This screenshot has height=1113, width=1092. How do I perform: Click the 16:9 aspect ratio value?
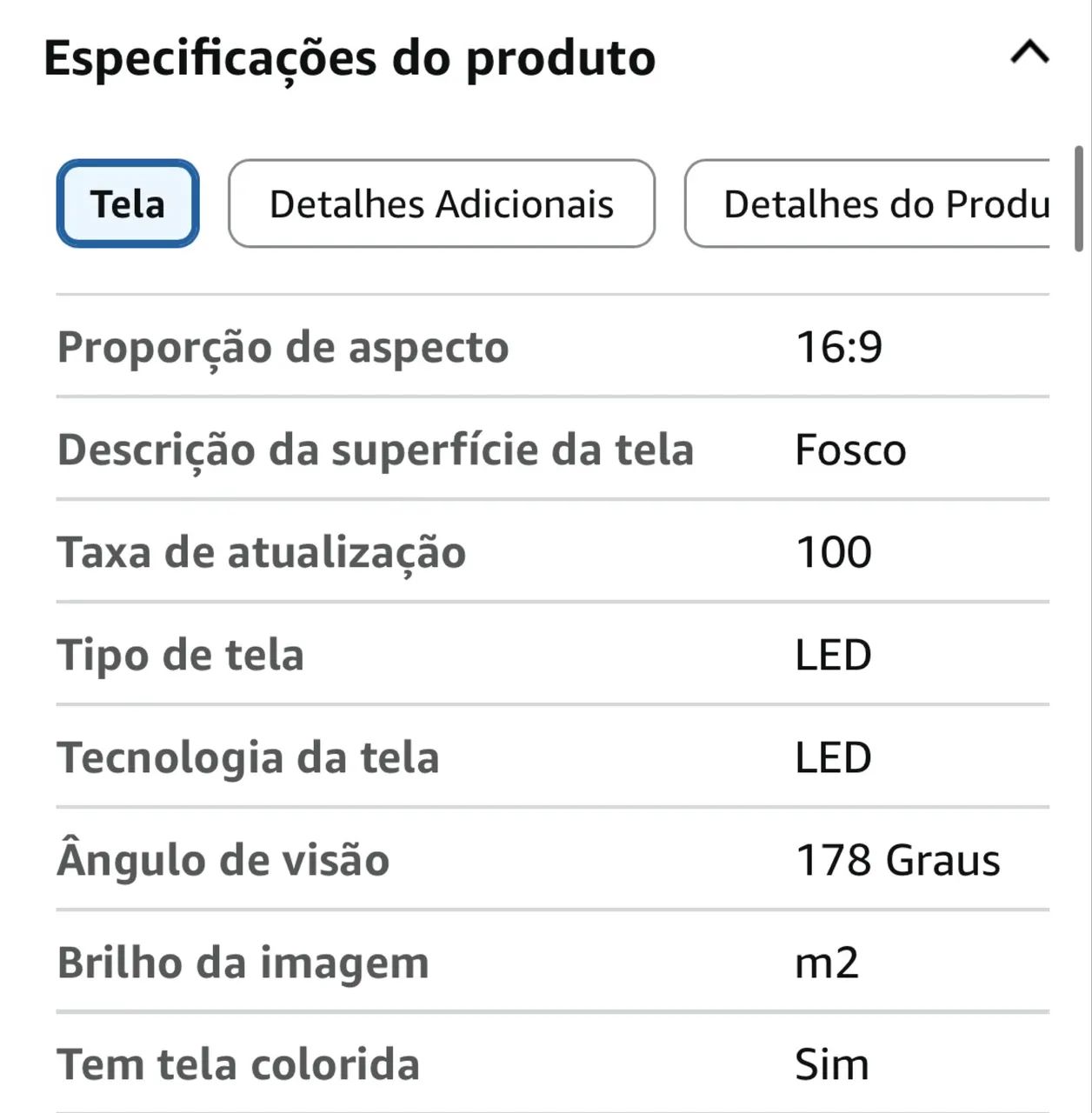(838, 347)
